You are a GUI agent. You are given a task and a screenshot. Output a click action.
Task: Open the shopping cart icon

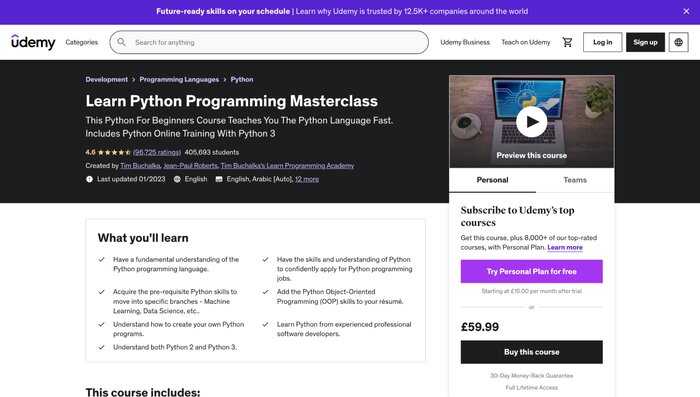click(x=567, y=42)
